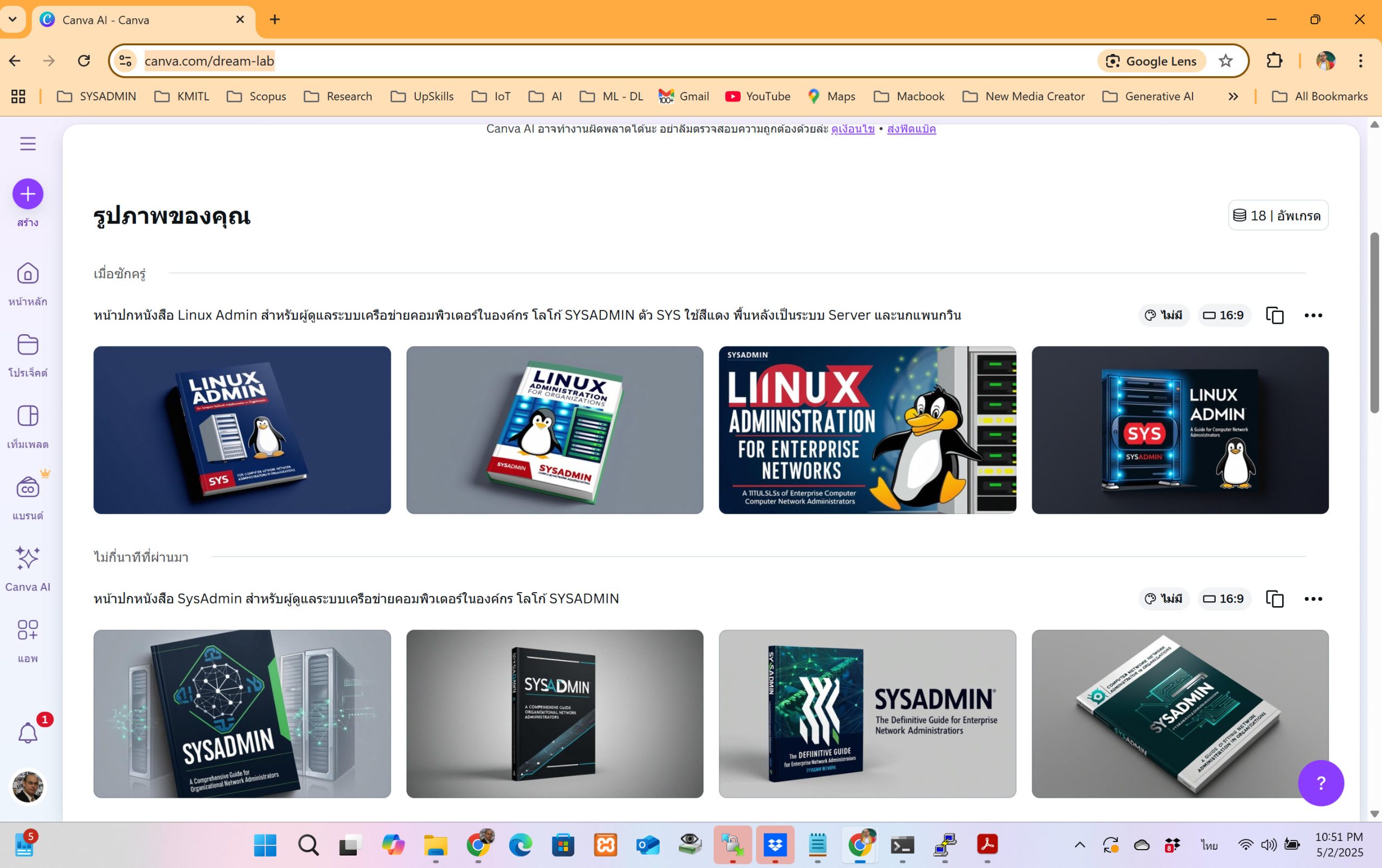
Task: Click the purple create plus button
Action: click(28, 194)
